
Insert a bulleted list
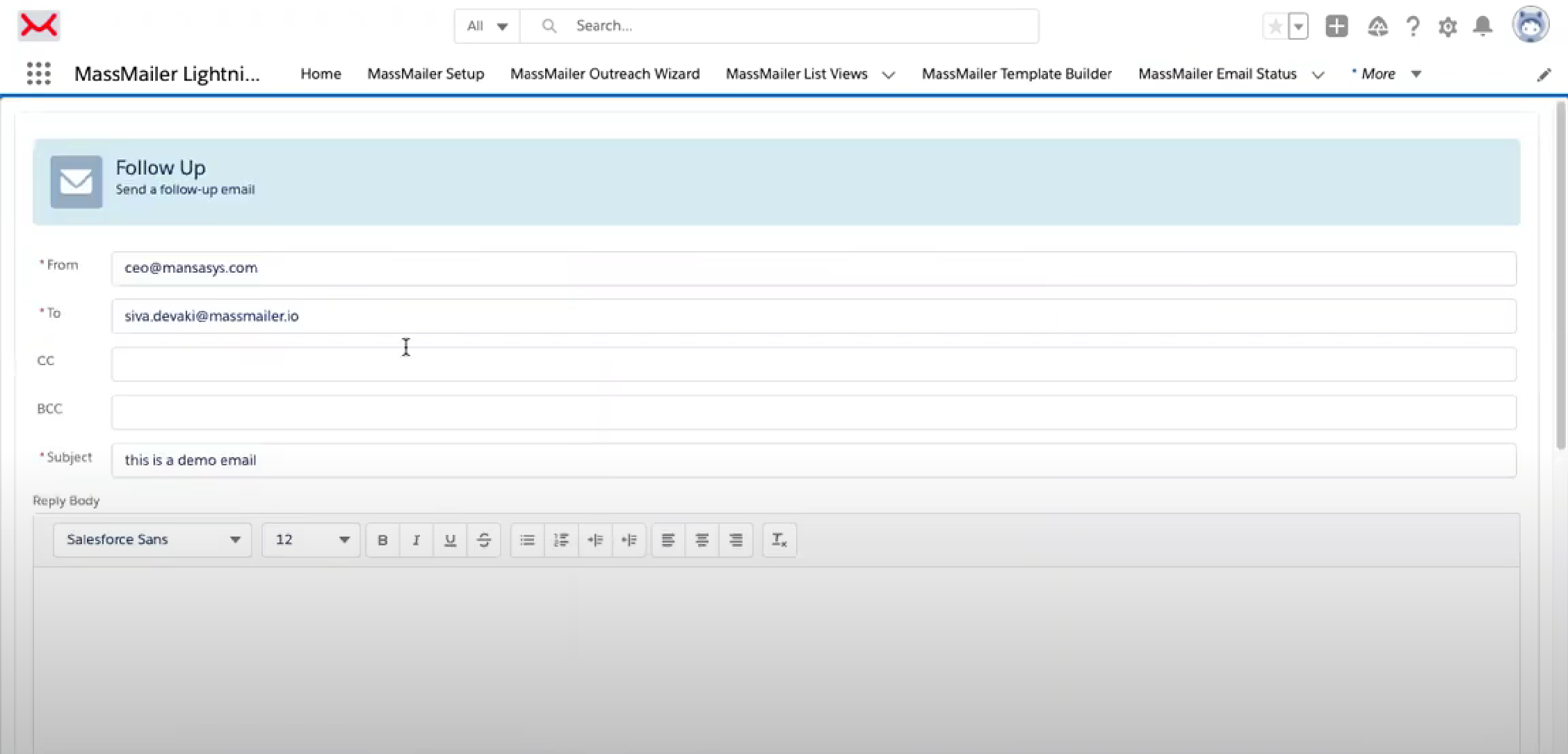point(527,540)
